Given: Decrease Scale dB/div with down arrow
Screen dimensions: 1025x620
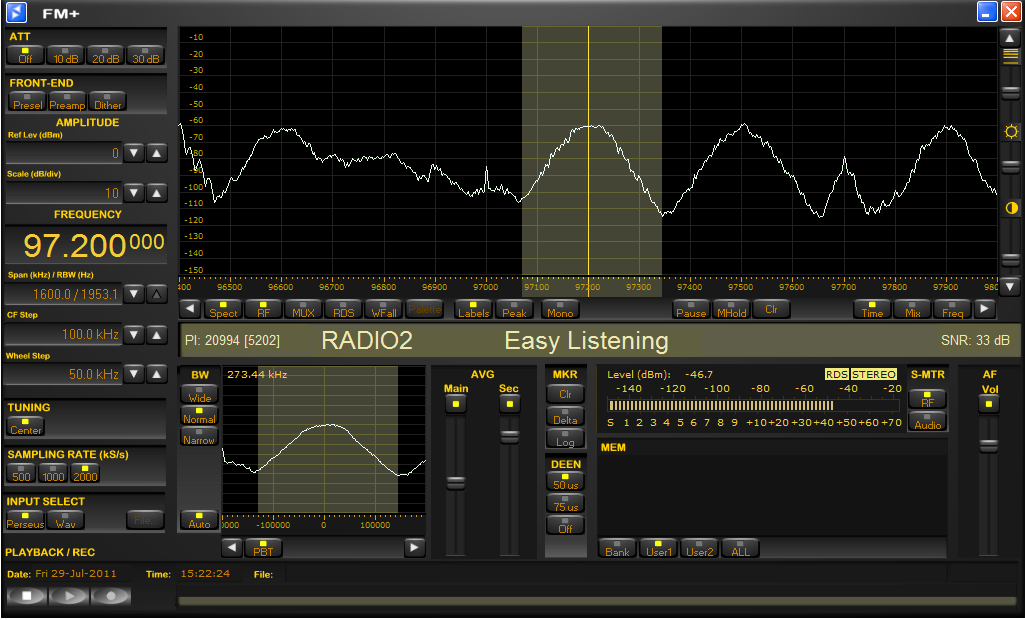Looking at the screenshot, I should tap(135, 193).
